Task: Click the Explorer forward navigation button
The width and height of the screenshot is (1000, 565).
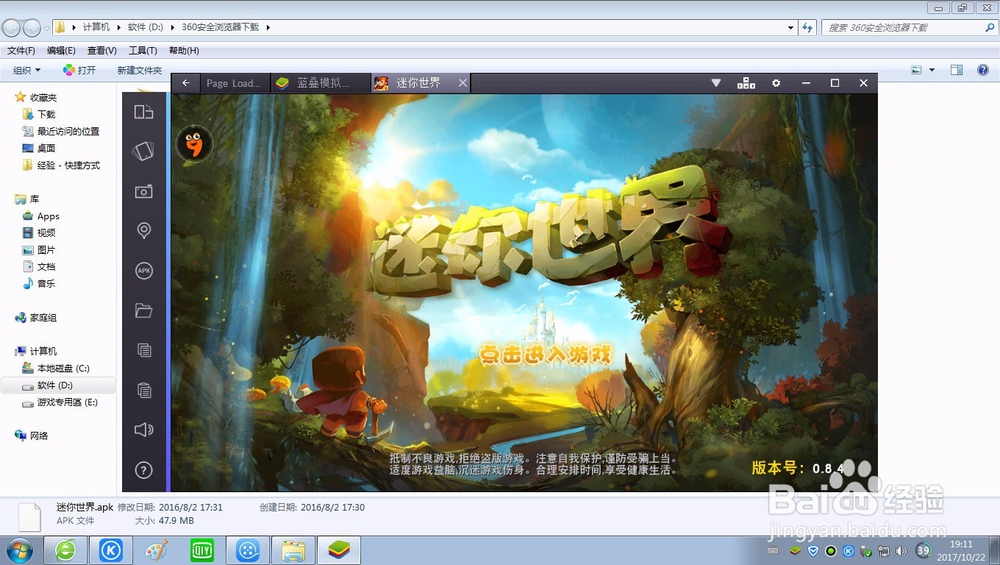Action: point(31,27)
